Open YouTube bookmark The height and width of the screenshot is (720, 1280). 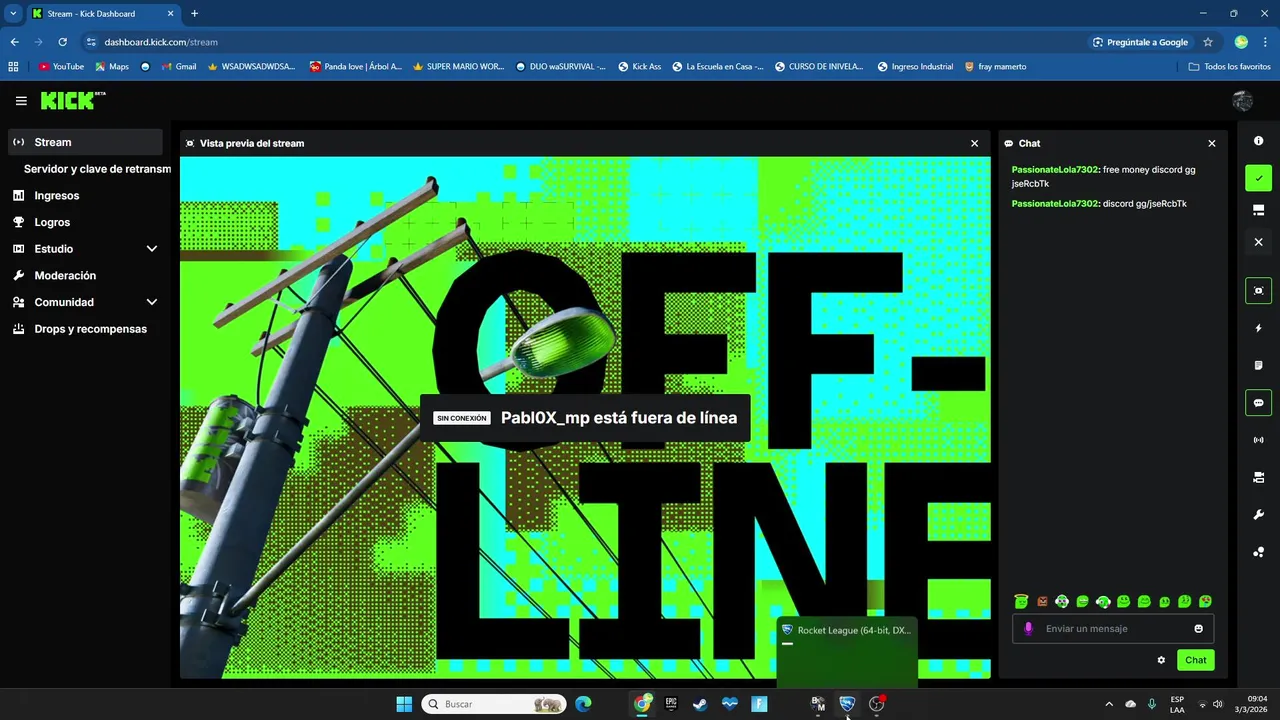tap(61, 67)
